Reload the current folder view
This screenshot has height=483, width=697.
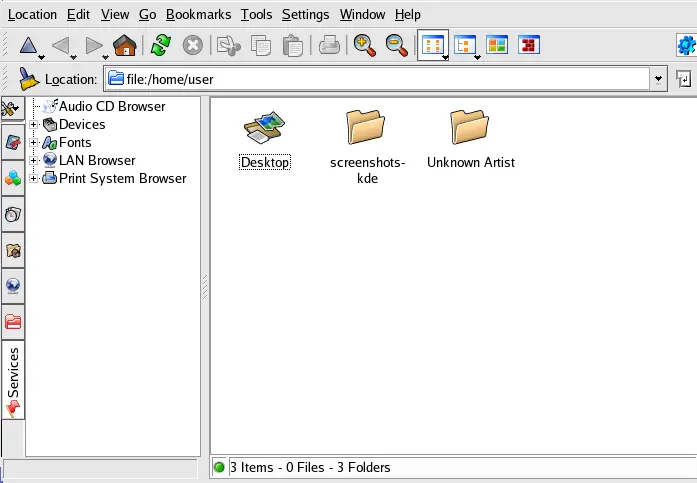pyautogui.click(x=160, y=45)
